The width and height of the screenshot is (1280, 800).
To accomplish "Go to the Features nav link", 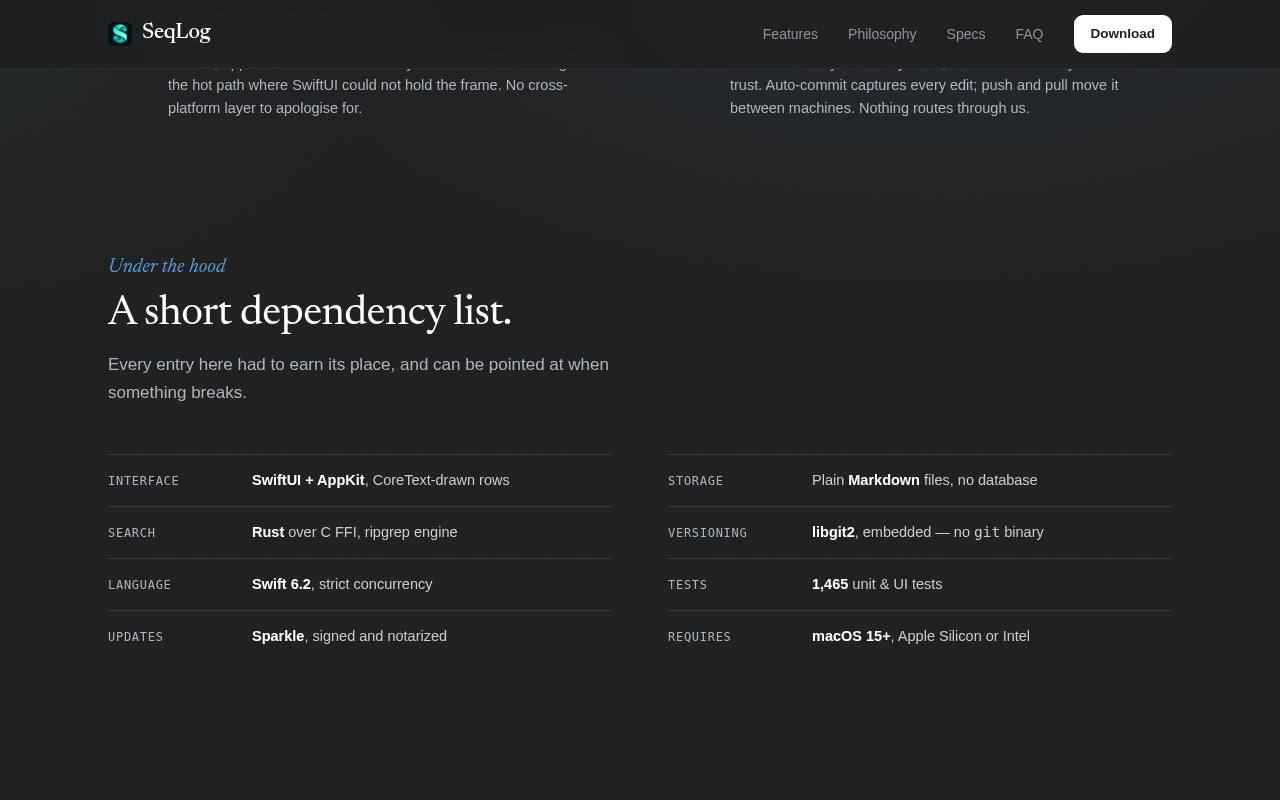I will 790,34.
